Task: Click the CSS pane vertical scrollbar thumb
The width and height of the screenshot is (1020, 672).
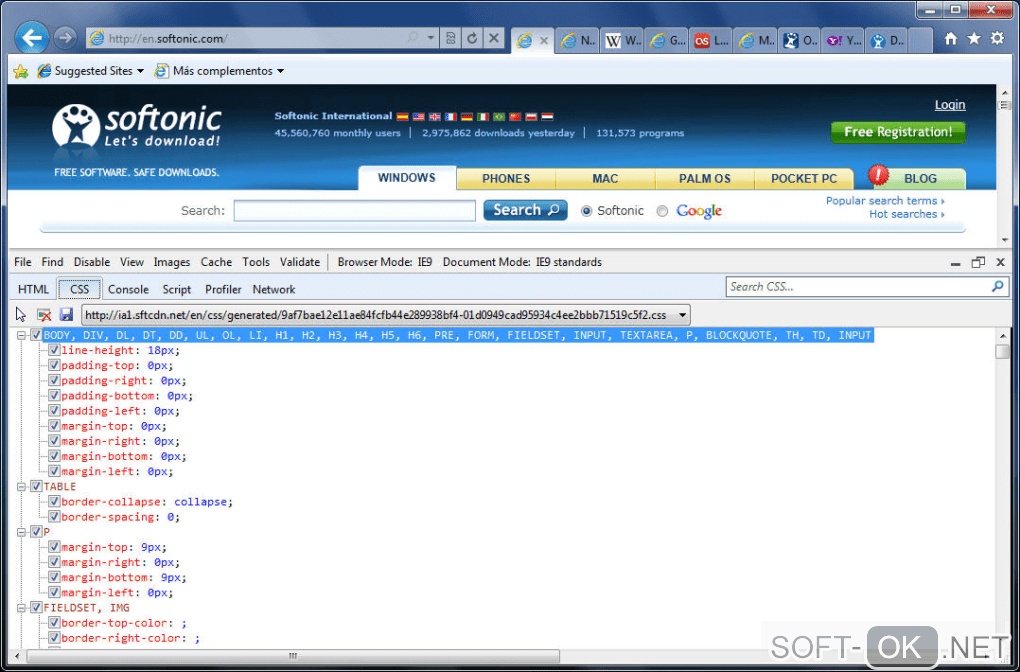Action: 1002,351
